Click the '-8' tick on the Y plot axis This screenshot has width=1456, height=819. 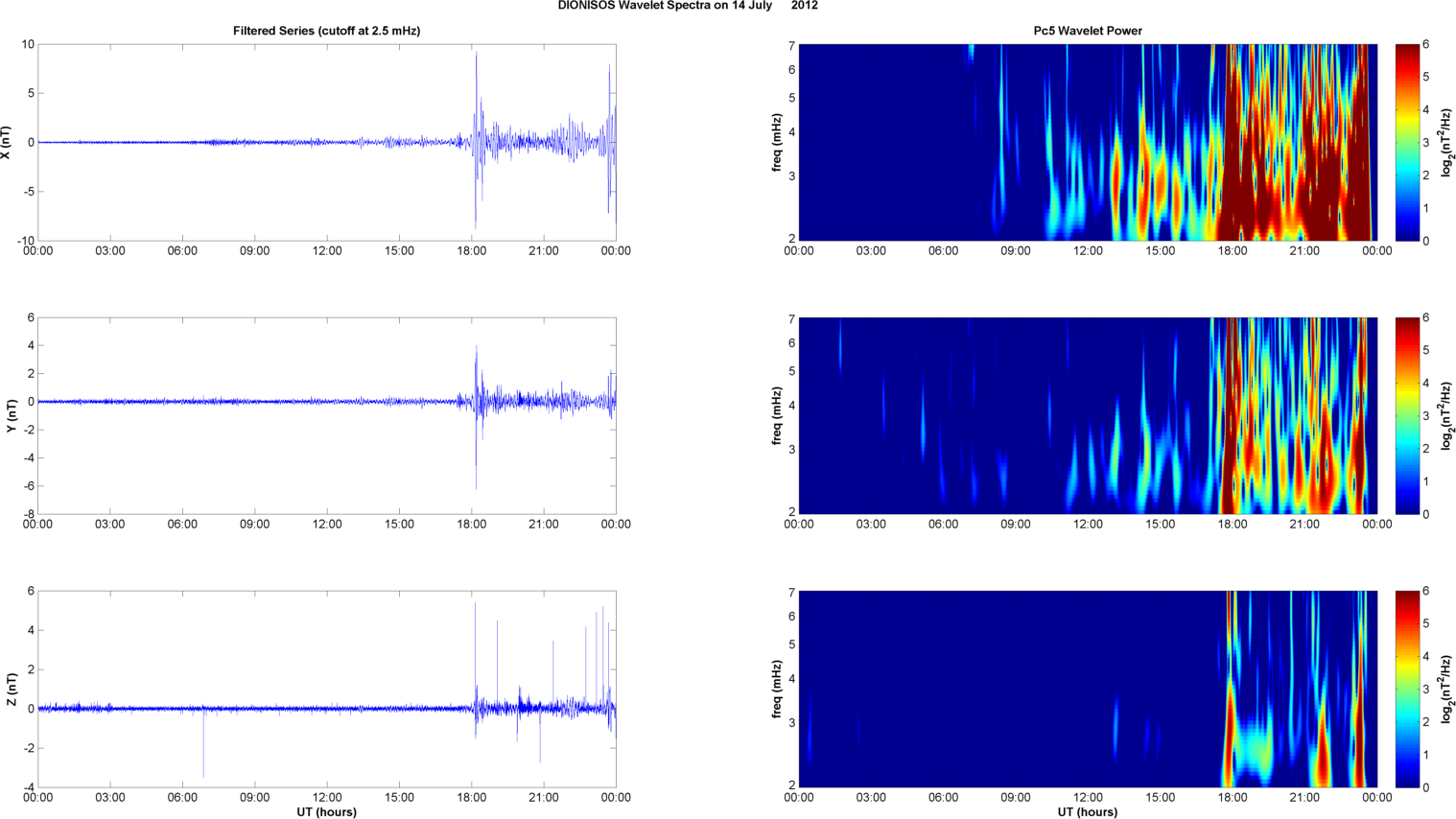click(29, 514)
